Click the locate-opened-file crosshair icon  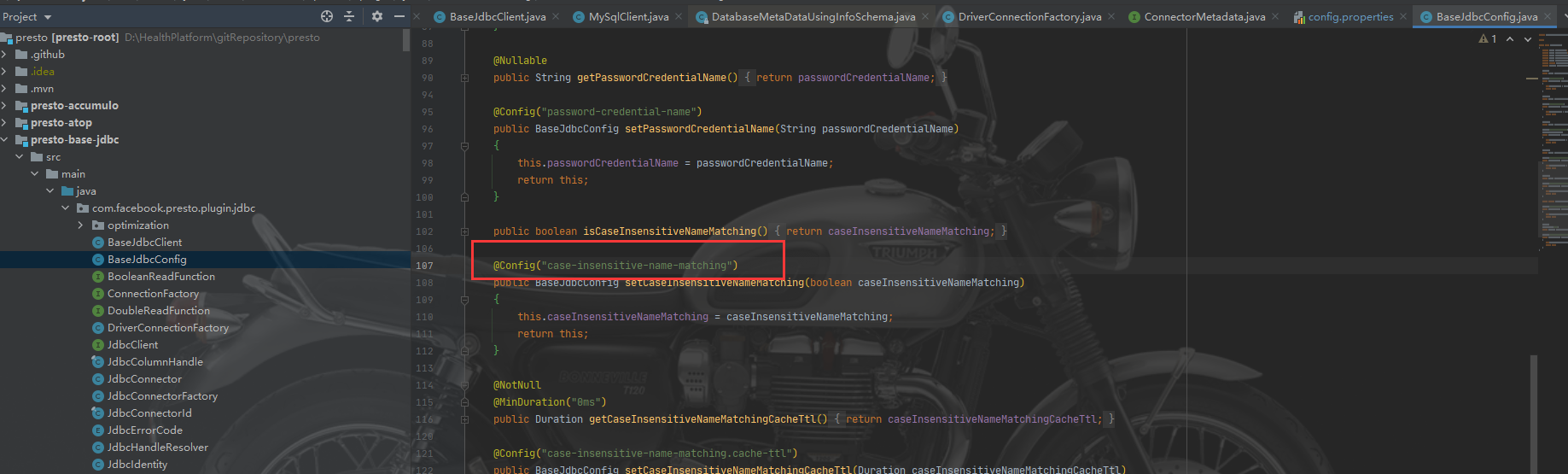tap(327, 16)
